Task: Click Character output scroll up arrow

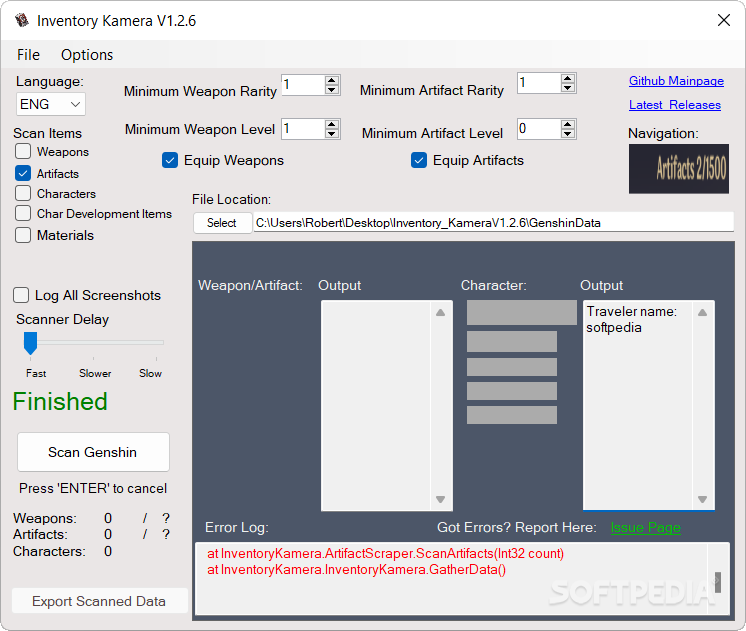Action: pos(702,313)
